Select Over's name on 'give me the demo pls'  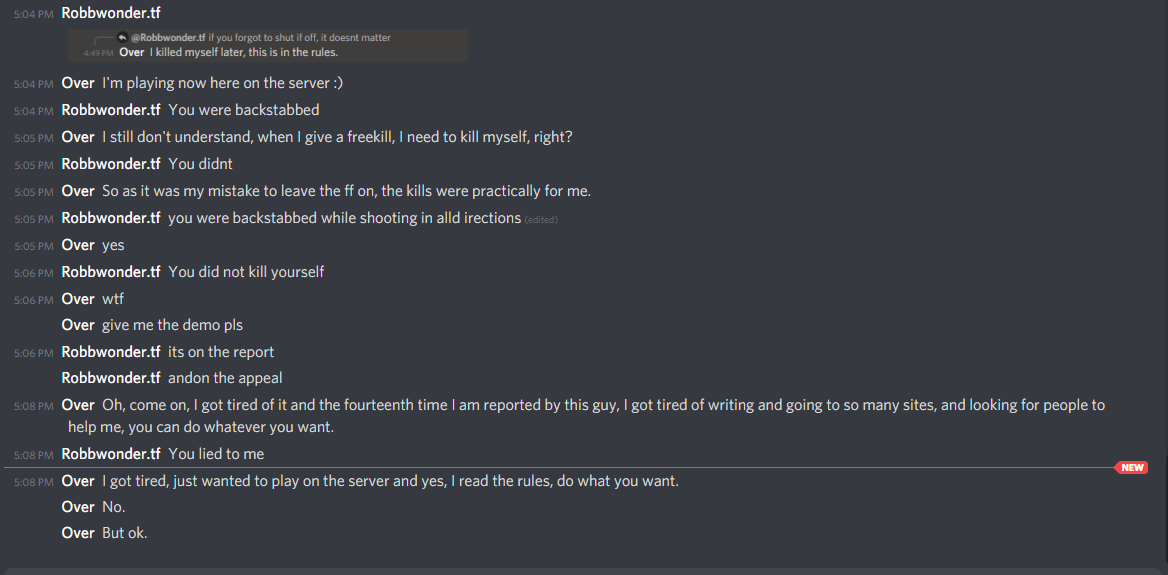pyautogui.click(x=77, y=325)
